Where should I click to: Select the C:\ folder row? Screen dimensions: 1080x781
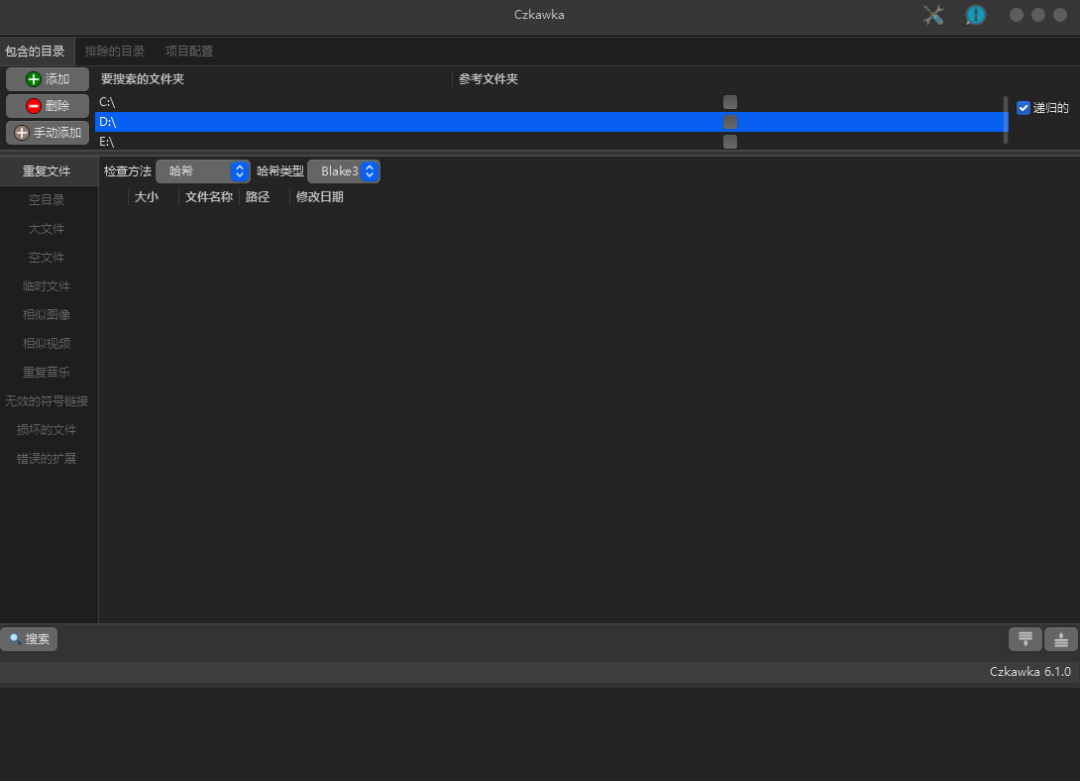550,102
